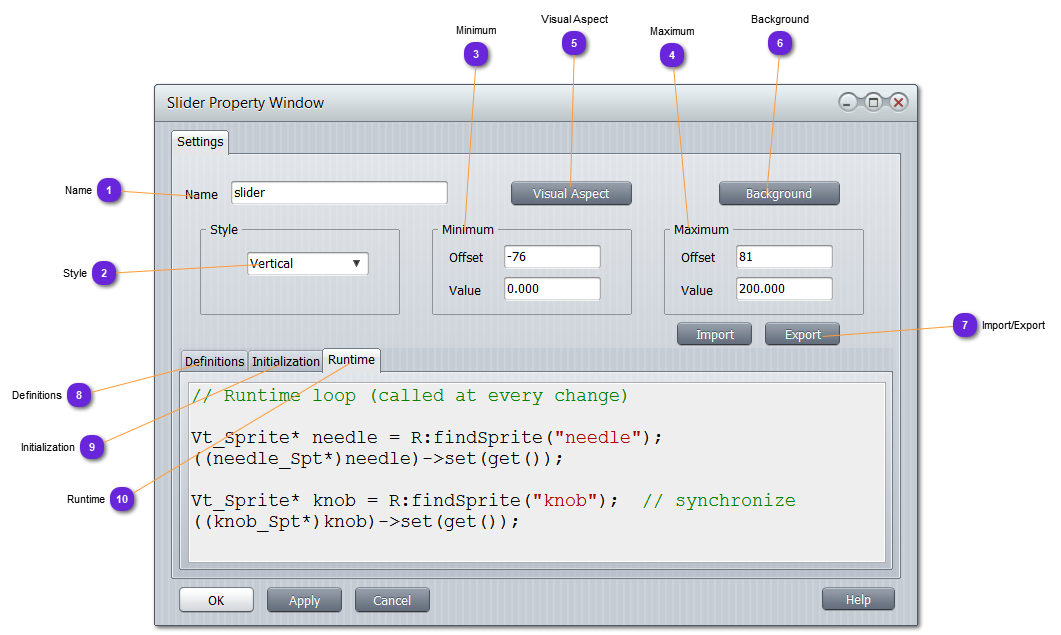Click callout badge 6 labeled Background
1061x635 pixels.
779,42
